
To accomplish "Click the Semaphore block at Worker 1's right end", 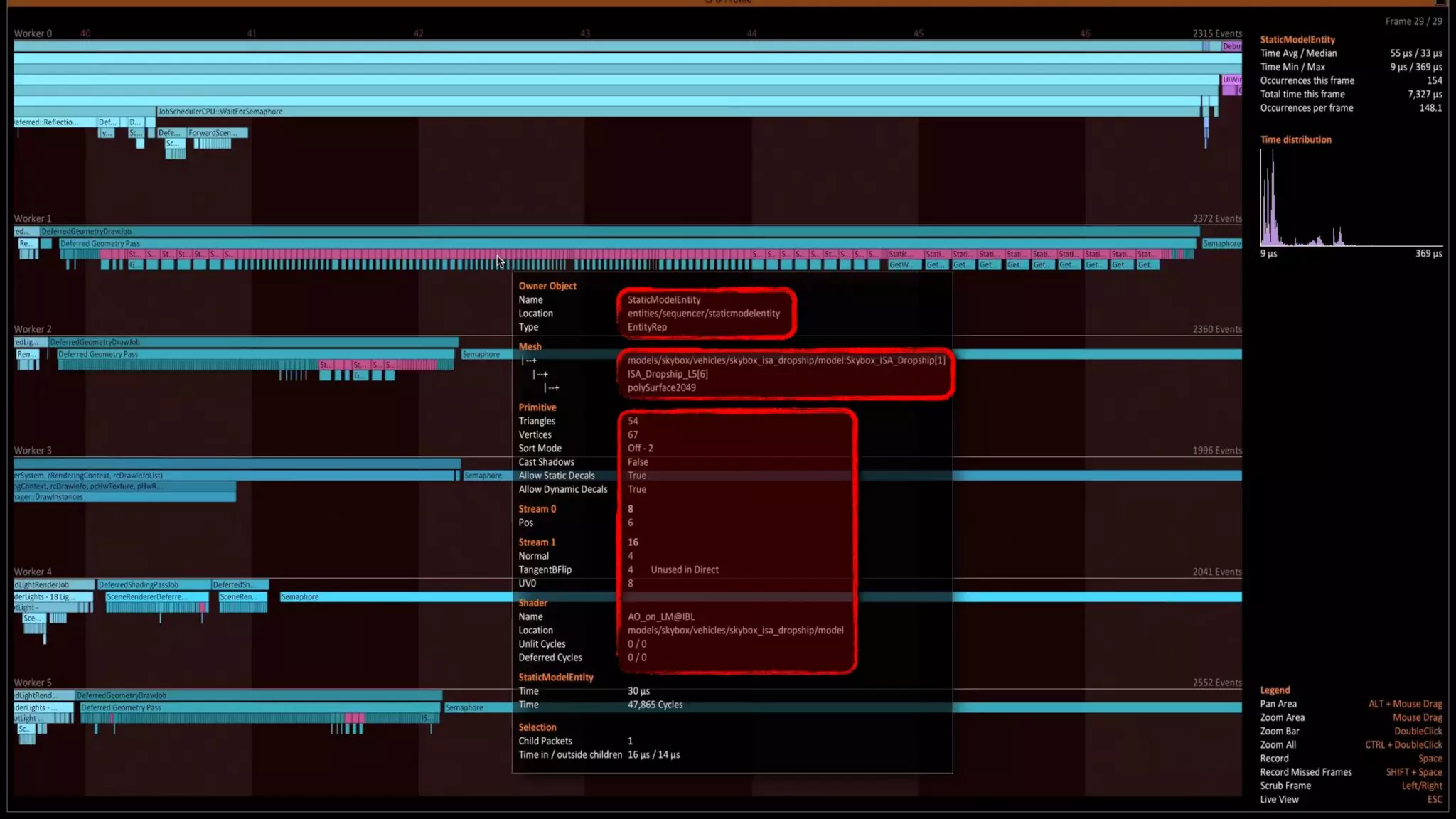I will [1221, 244].
